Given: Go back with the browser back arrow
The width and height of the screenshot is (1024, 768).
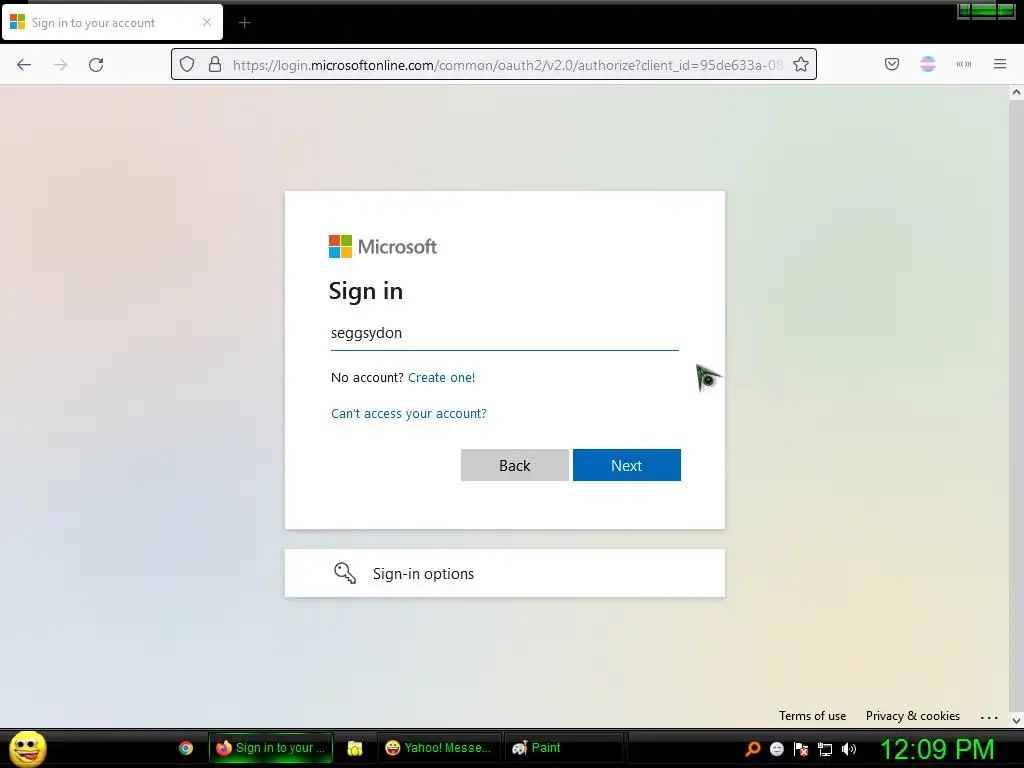Looking at the screenshot, I should [x=24, y=65].
